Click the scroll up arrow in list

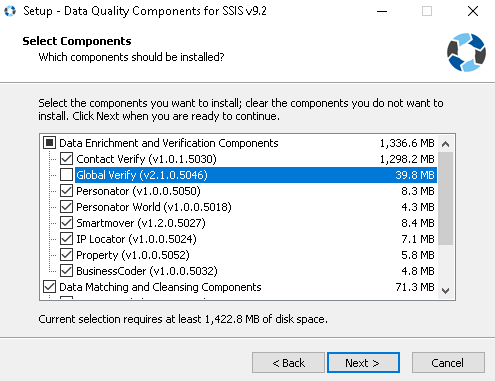coord(445,144)
